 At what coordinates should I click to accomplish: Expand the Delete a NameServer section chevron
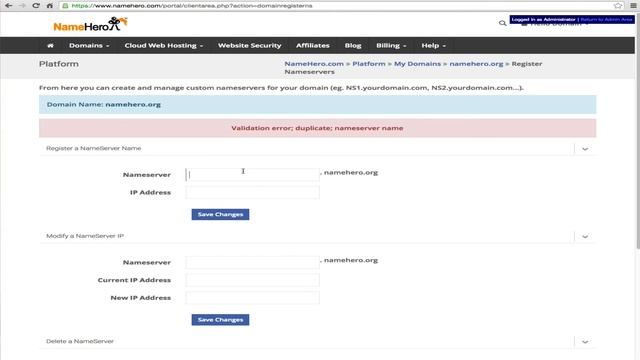click(585, 342)
